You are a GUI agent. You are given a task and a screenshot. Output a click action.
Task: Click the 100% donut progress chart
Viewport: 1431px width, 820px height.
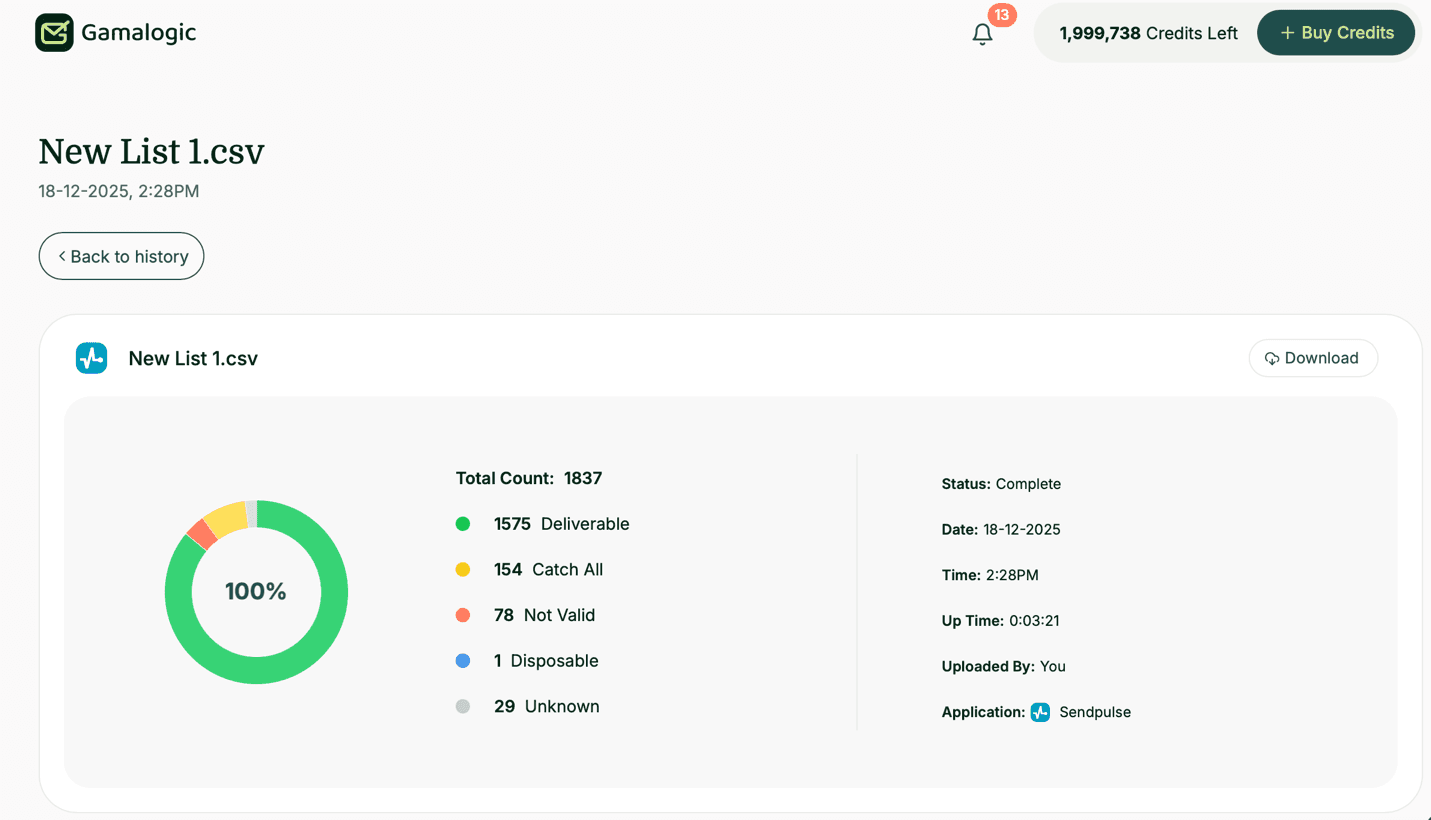click(x=256, y=591)
